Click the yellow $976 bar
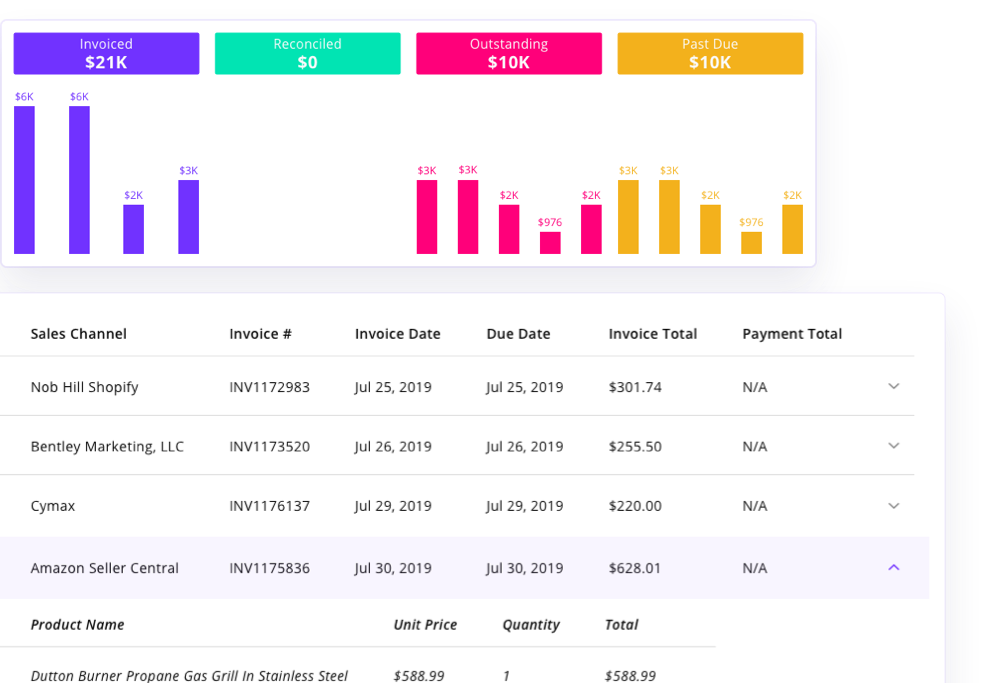 point(752,240)
